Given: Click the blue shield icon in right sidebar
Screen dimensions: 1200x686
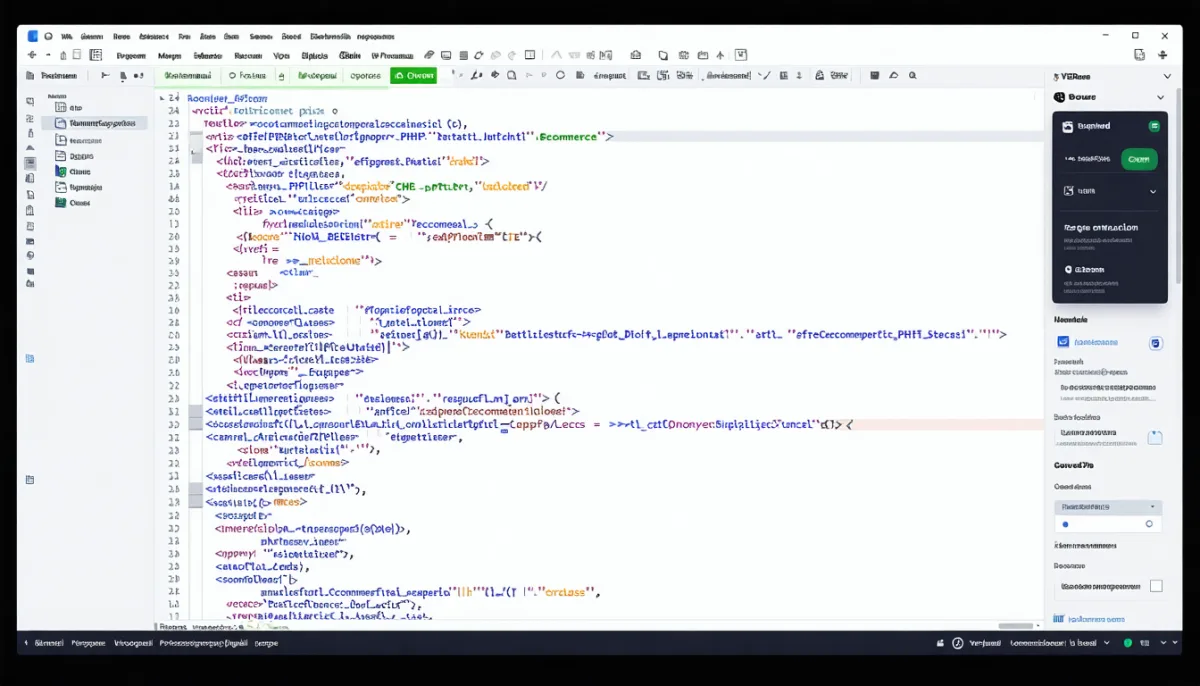Looking at the screenshot, I should coord(1156,343).
